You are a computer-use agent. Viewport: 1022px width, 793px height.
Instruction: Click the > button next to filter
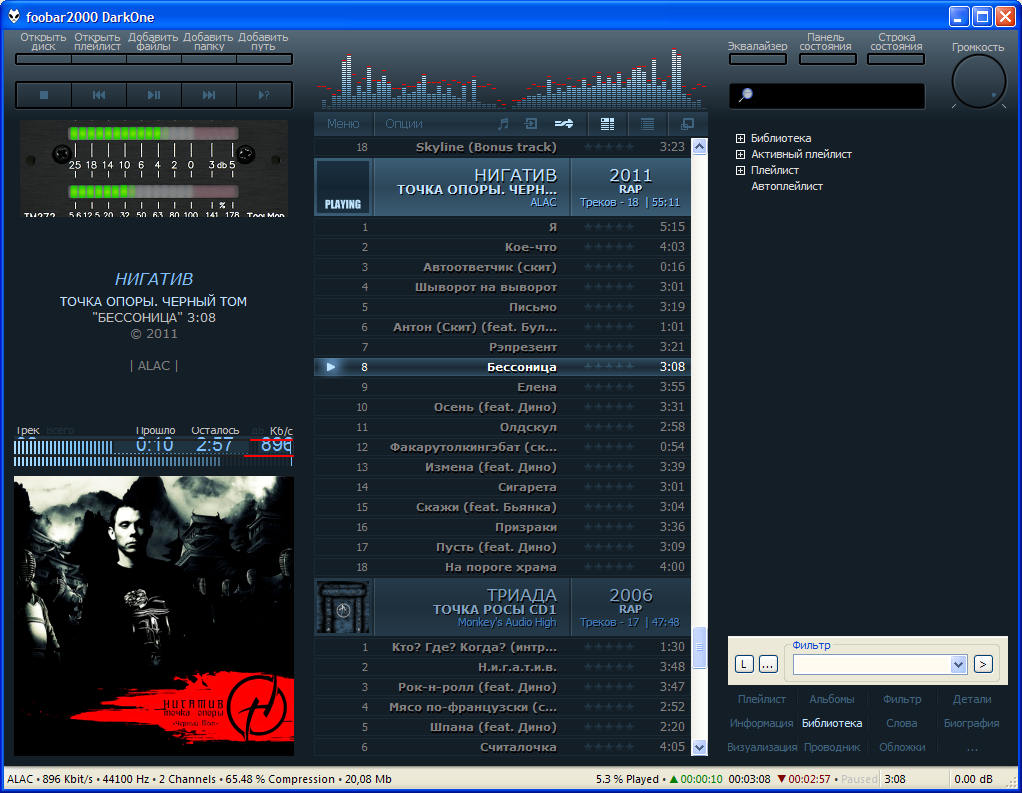click(x=983, y=665)
